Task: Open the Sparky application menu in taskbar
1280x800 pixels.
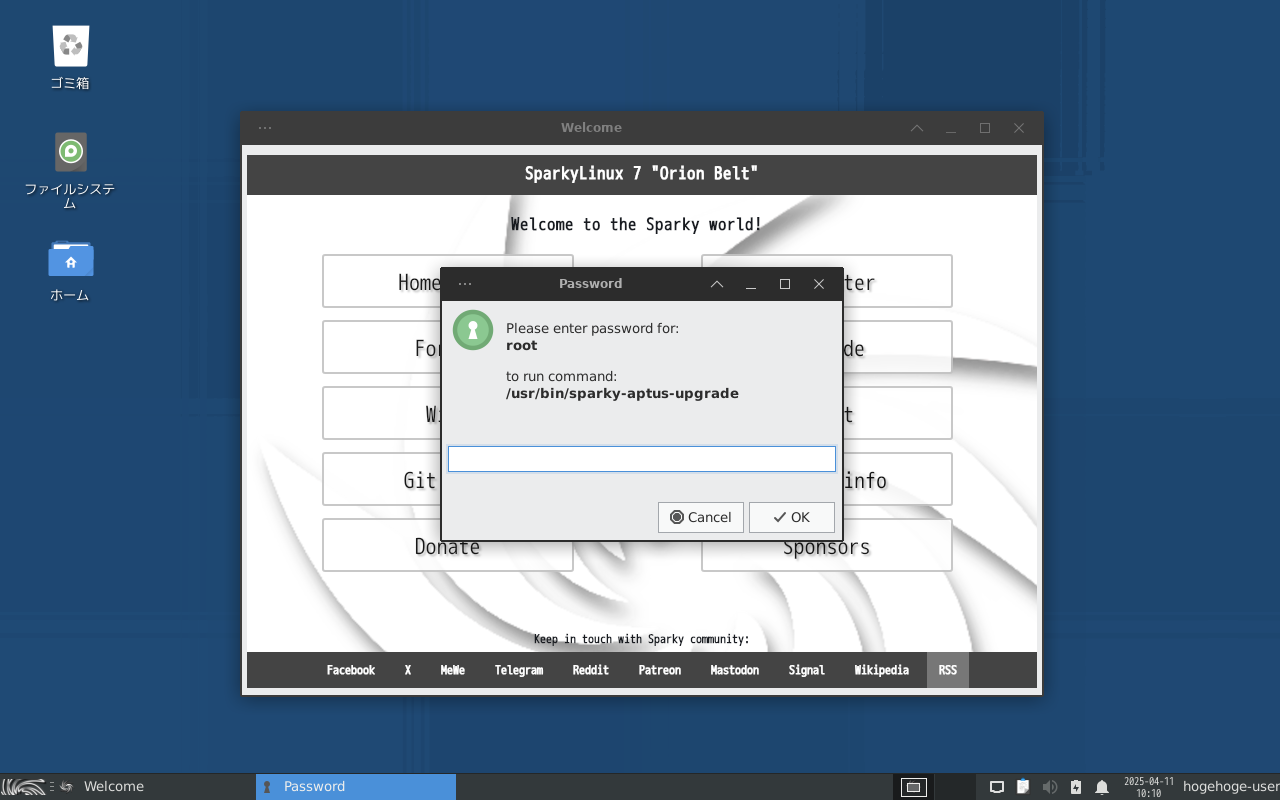Action: point(23,787)
